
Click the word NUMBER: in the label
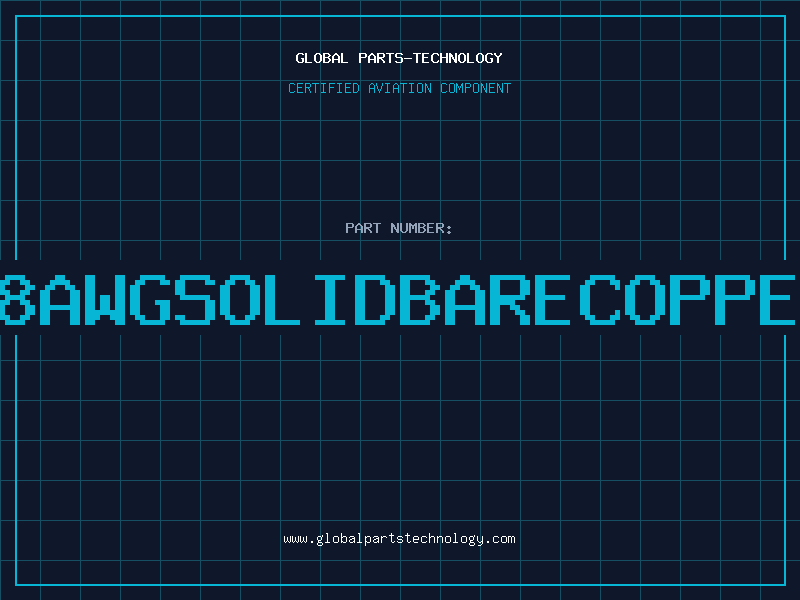(420, 228)
